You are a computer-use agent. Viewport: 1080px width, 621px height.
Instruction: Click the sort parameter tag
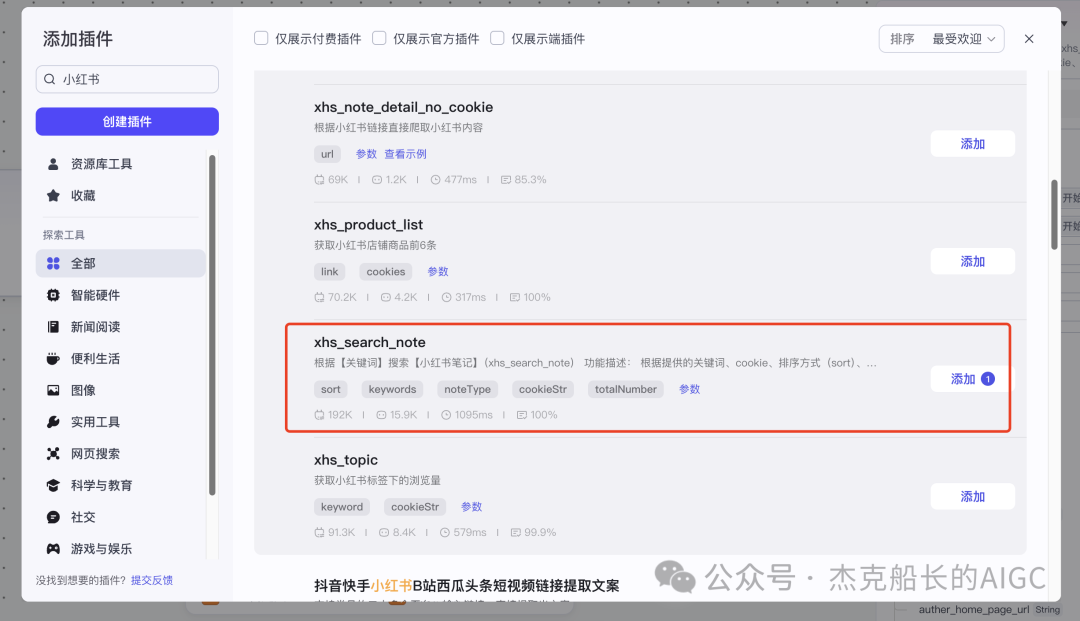point(331,389)
